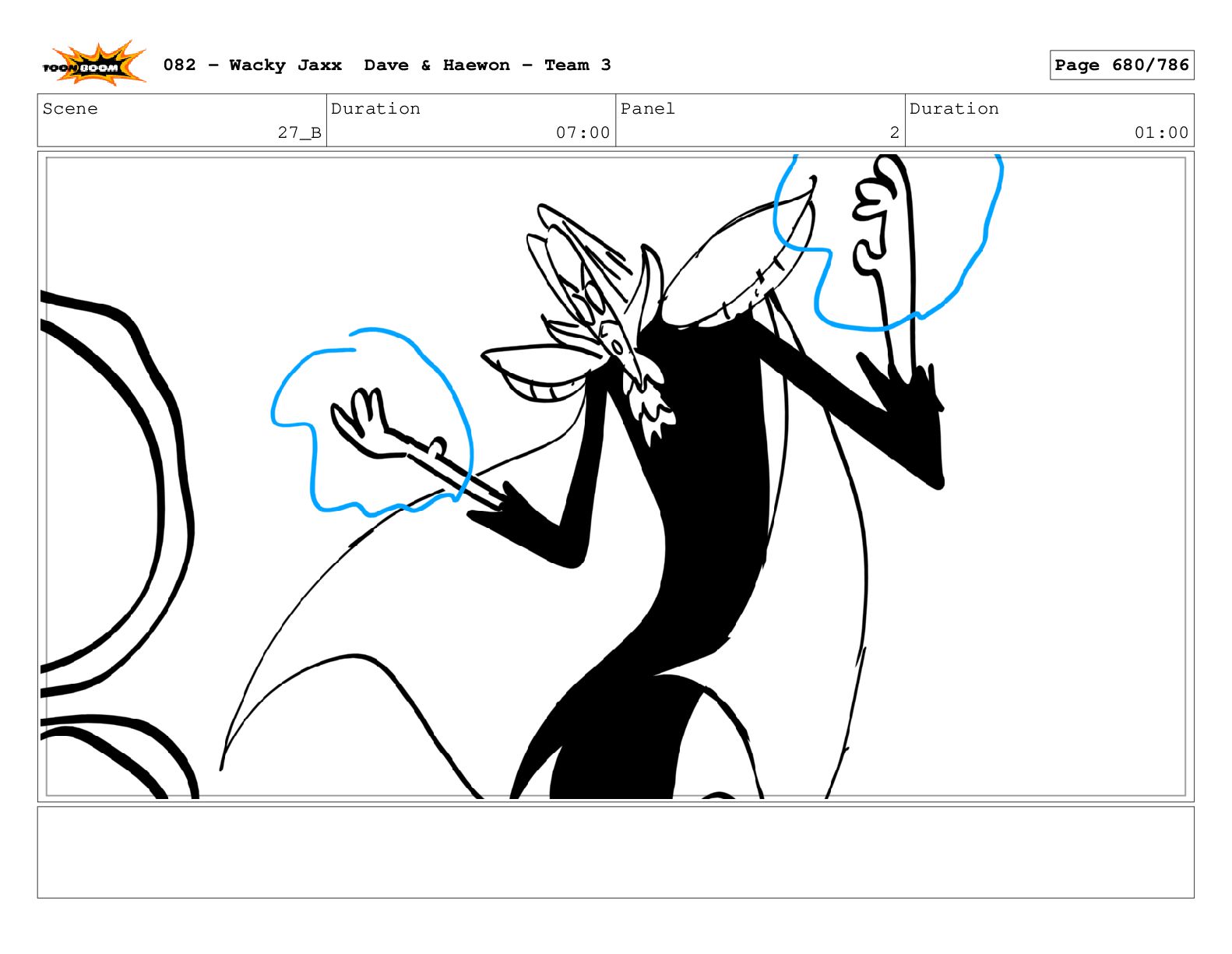Click the empty notes box below panel
This screenshot has width=1232, height=954.
pyautogui.click(x=615, y=852)
